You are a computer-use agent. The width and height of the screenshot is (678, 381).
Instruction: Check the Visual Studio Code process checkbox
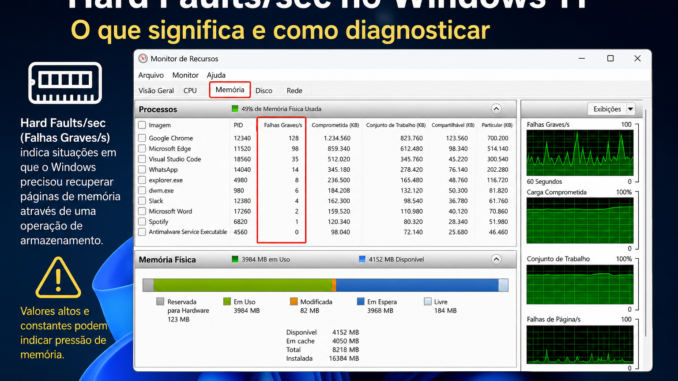[x=142, y=159]
